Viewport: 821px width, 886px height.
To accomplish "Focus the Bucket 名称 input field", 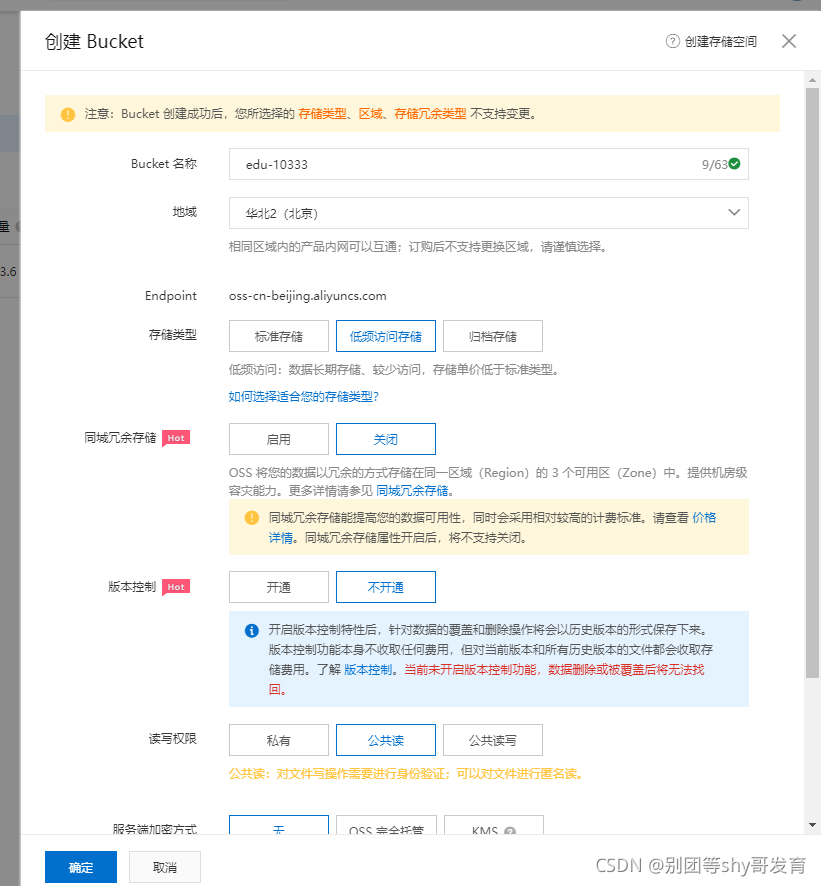I will pyautogui.click(x=489, y=164).
